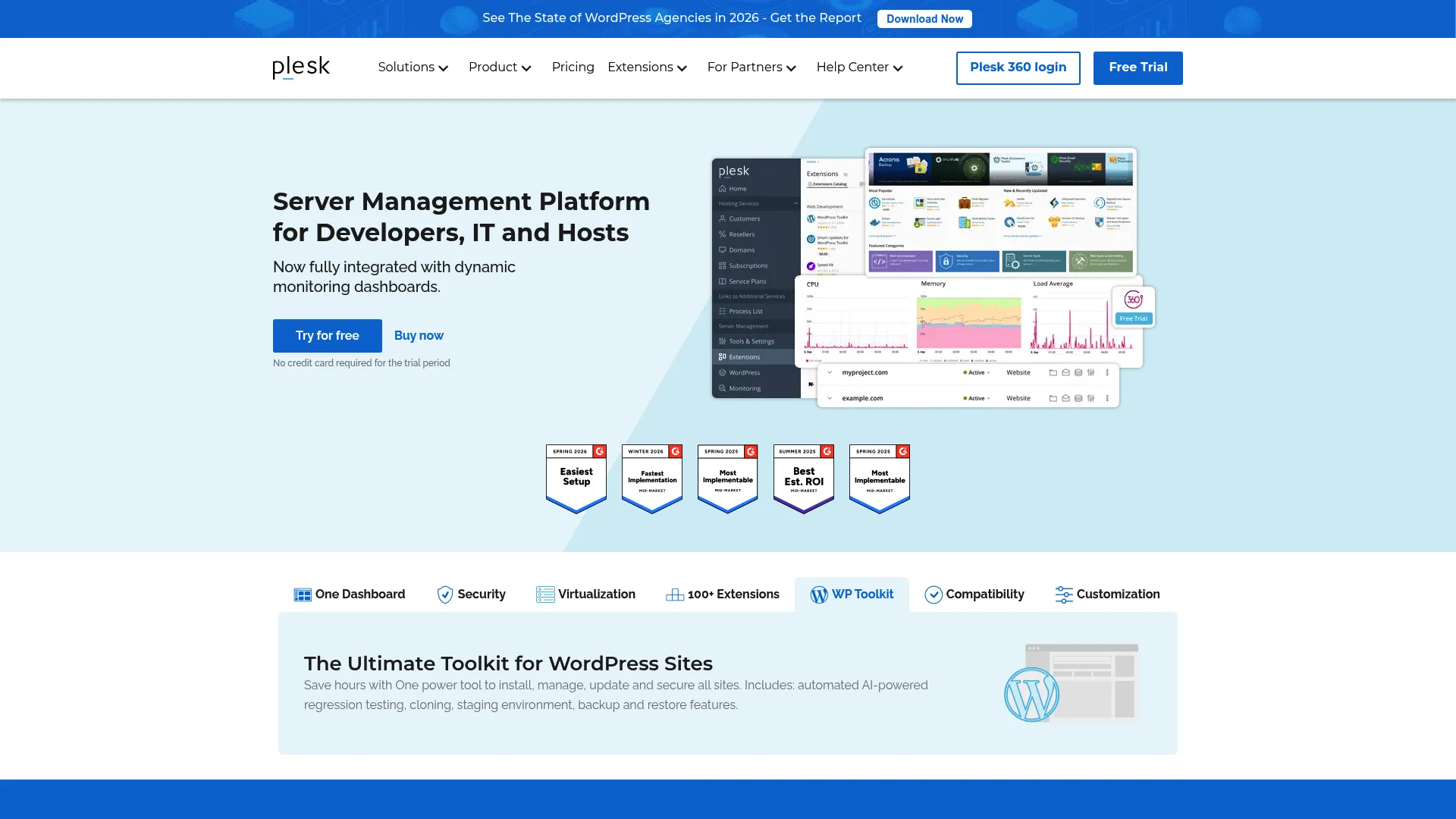Click the Compatibility checkmark icon

[934, 595]
